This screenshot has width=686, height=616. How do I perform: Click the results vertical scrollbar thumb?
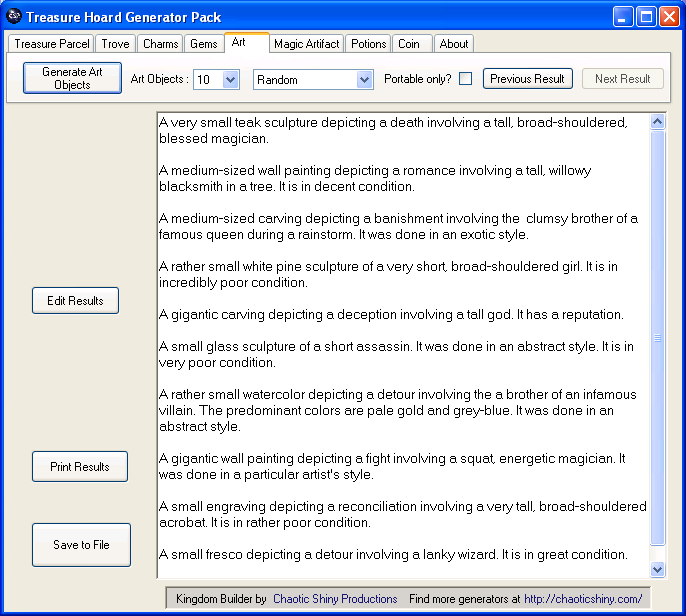click(657, 338)
